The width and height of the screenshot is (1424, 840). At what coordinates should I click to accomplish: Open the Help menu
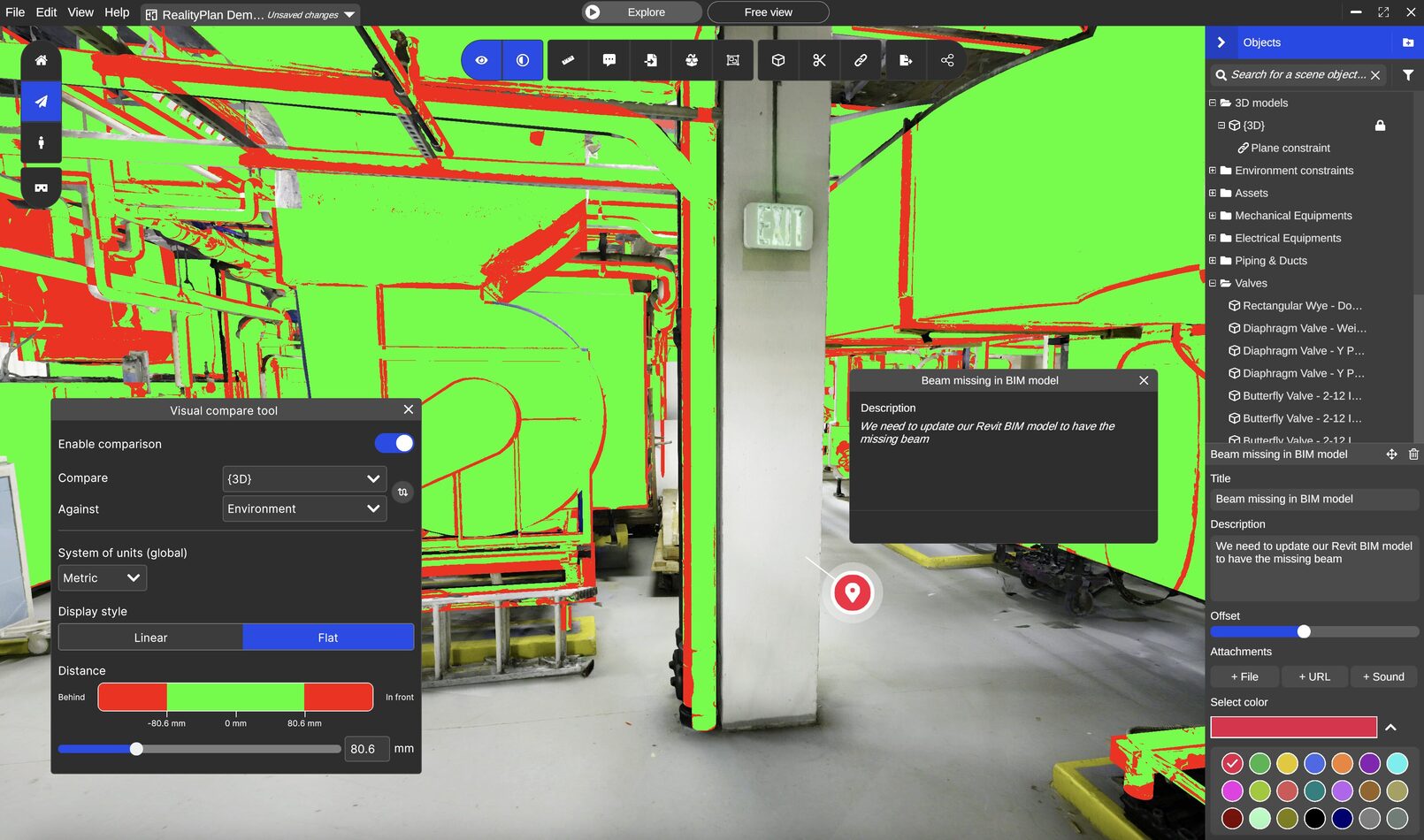[x=117, y=12]
